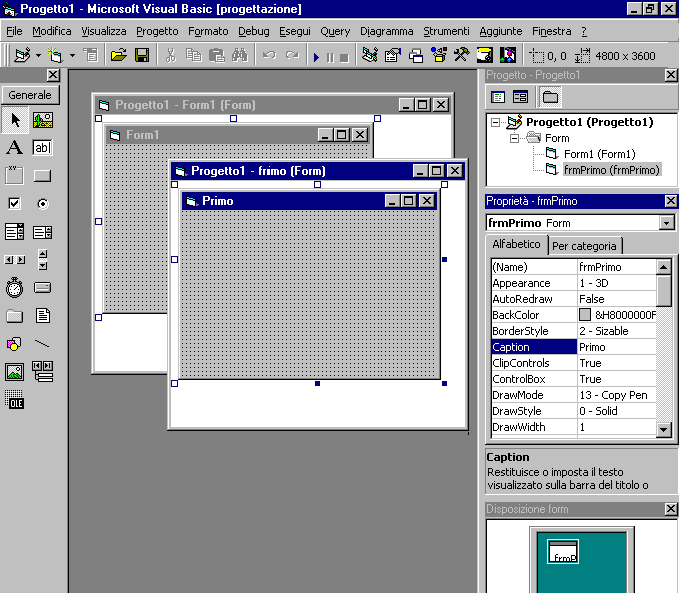679x593 pixels.
Task: Switch to the Alfabetico tab
Action: pyautogui.click(x=516, y=244)
